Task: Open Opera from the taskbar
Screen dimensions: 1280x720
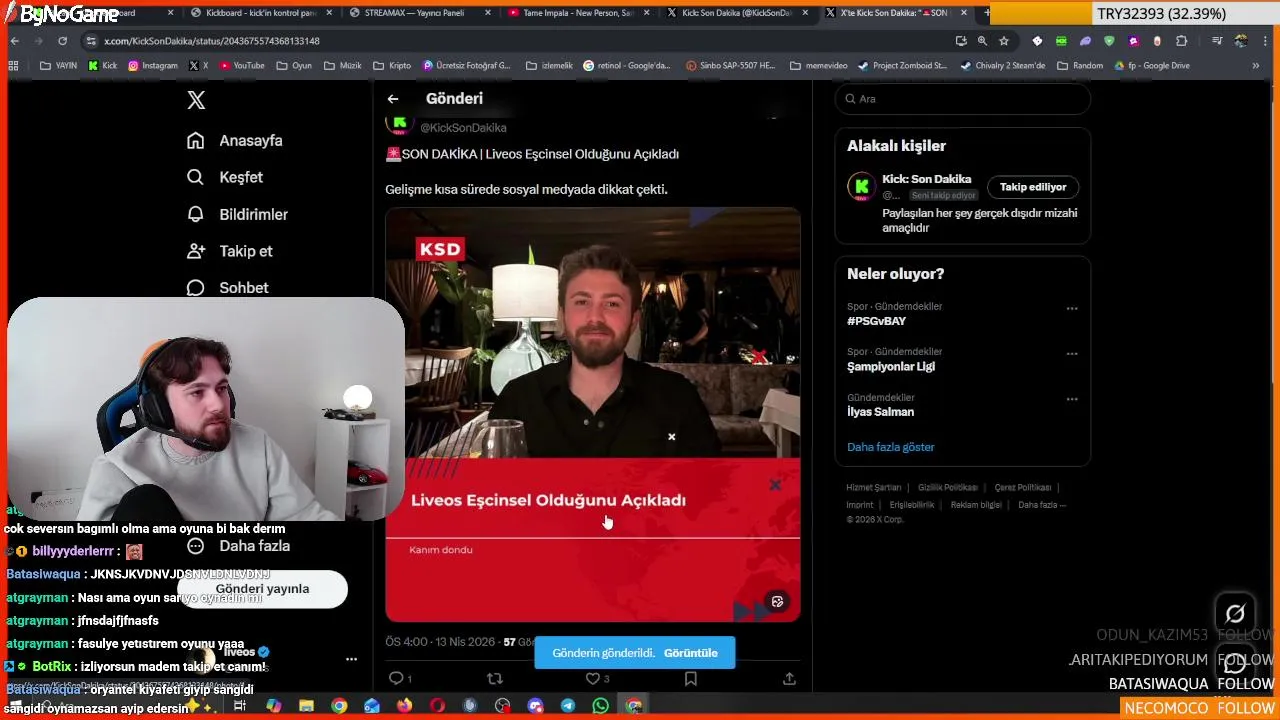Action: tap(437, 706)
